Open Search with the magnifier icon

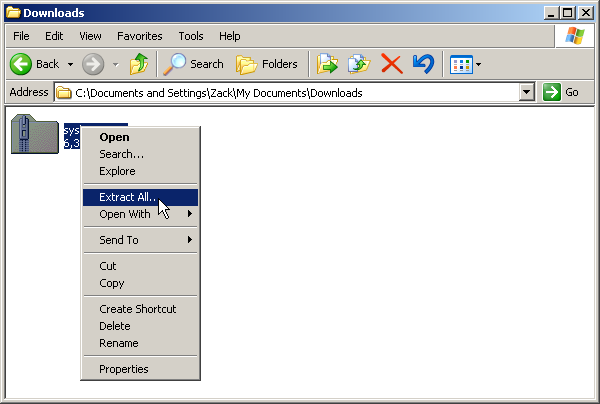pos(193,64)
